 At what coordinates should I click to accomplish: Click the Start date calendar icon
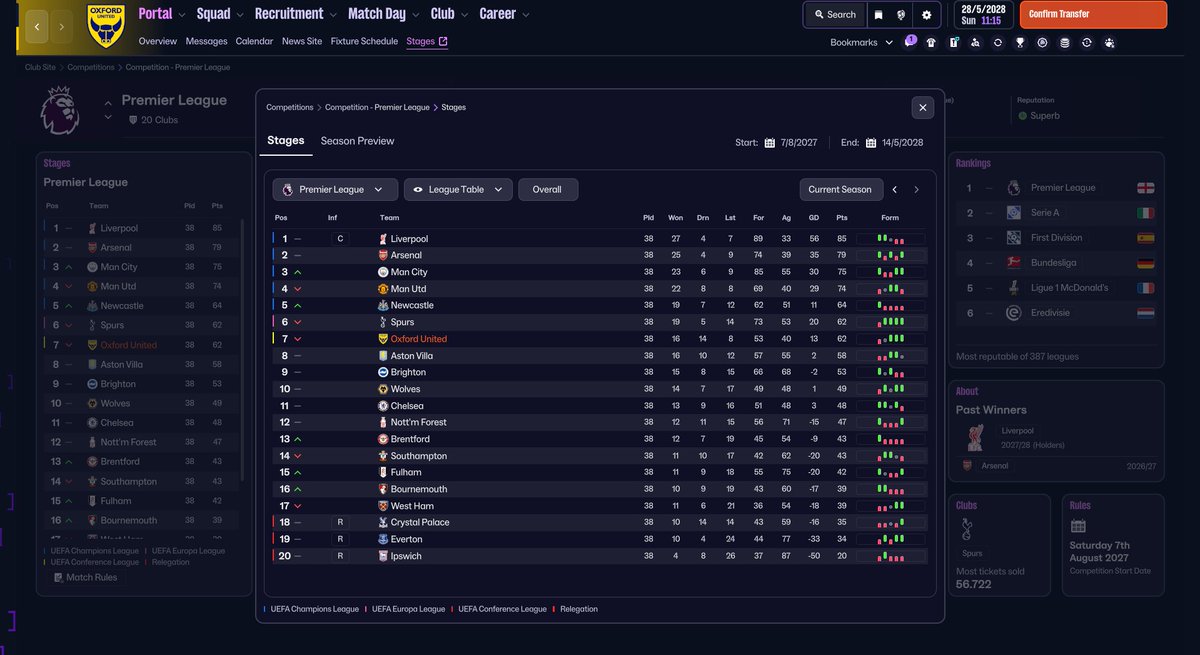770,143
